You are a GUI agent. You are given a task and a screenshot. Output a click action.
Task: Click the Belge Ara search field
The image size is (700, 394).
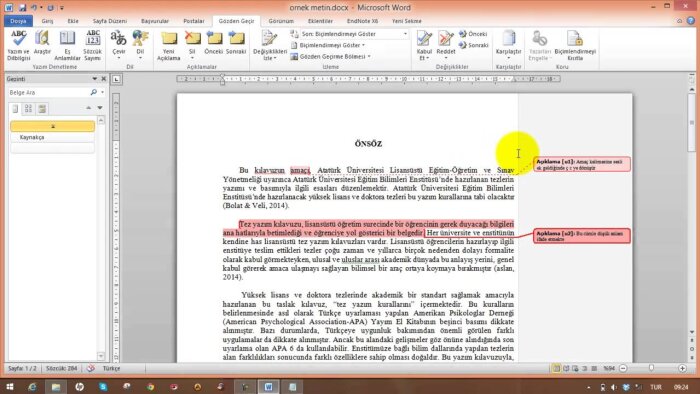48,92
